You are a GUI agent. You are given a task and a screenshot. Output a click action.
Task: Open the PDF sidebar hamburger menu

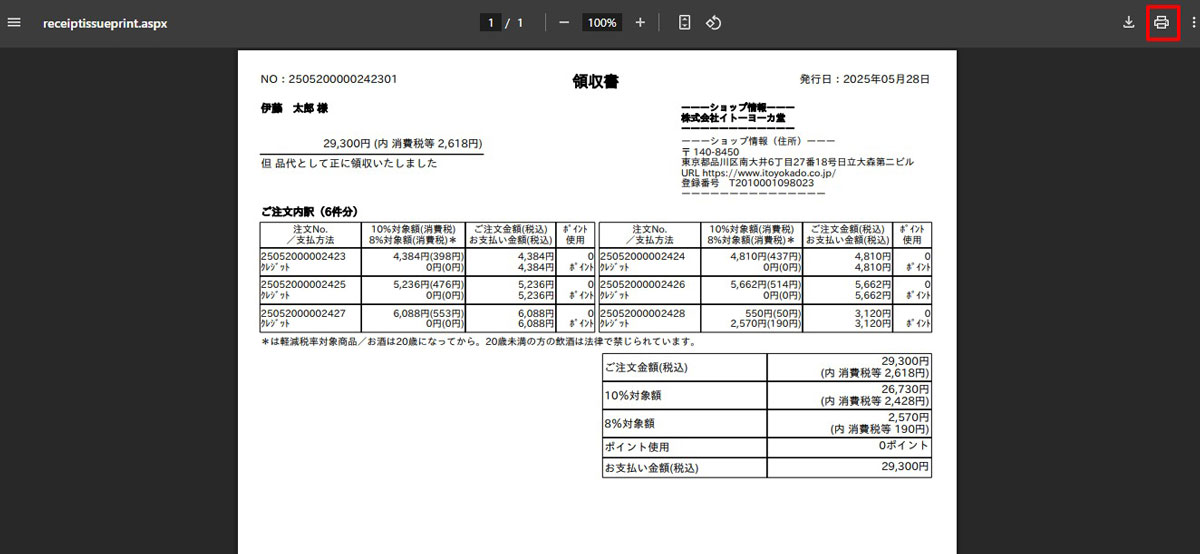[14, 22]
